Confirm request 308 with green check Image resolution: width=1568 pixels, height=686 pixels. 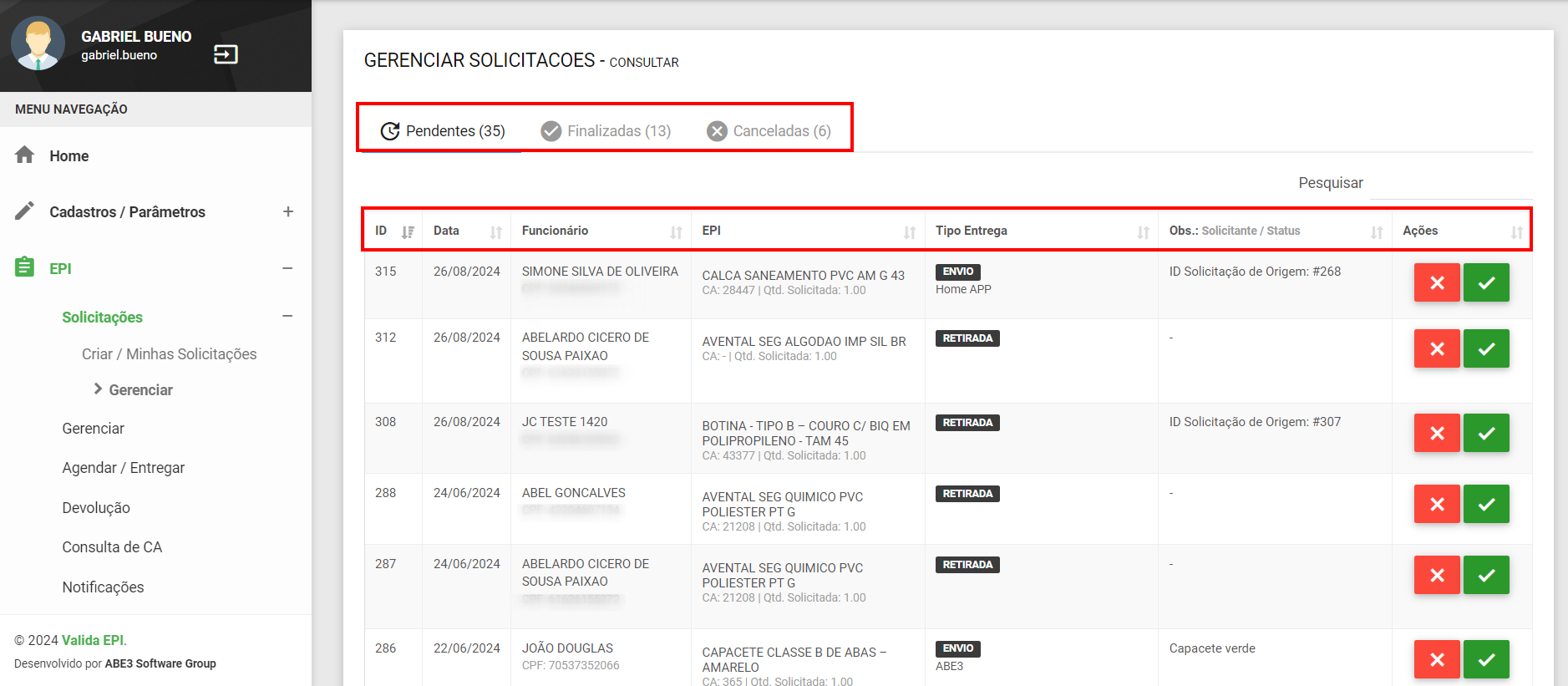1486,433
